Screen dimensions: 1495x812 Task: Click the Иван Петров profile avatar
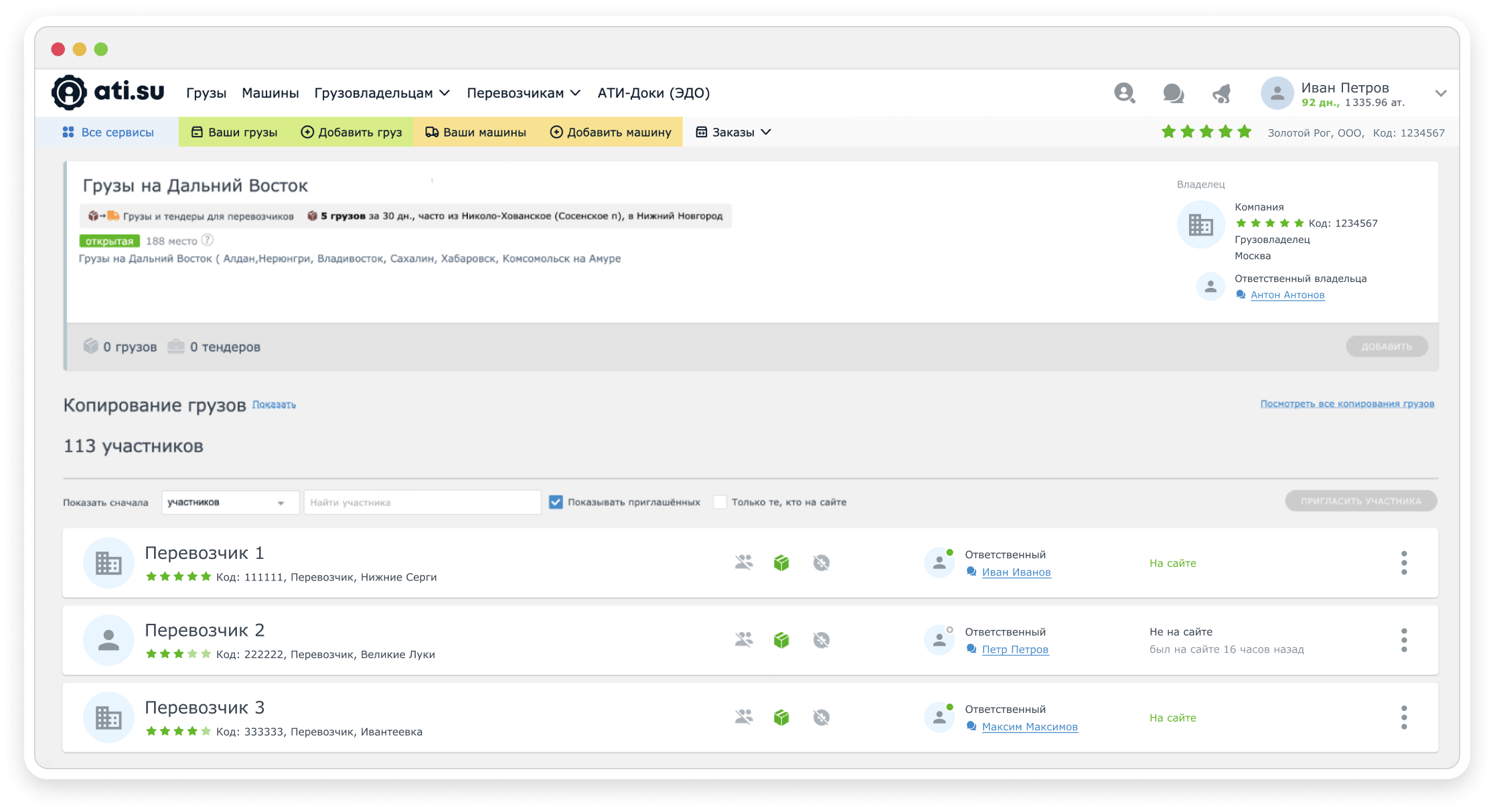(x=1277, y=93)
